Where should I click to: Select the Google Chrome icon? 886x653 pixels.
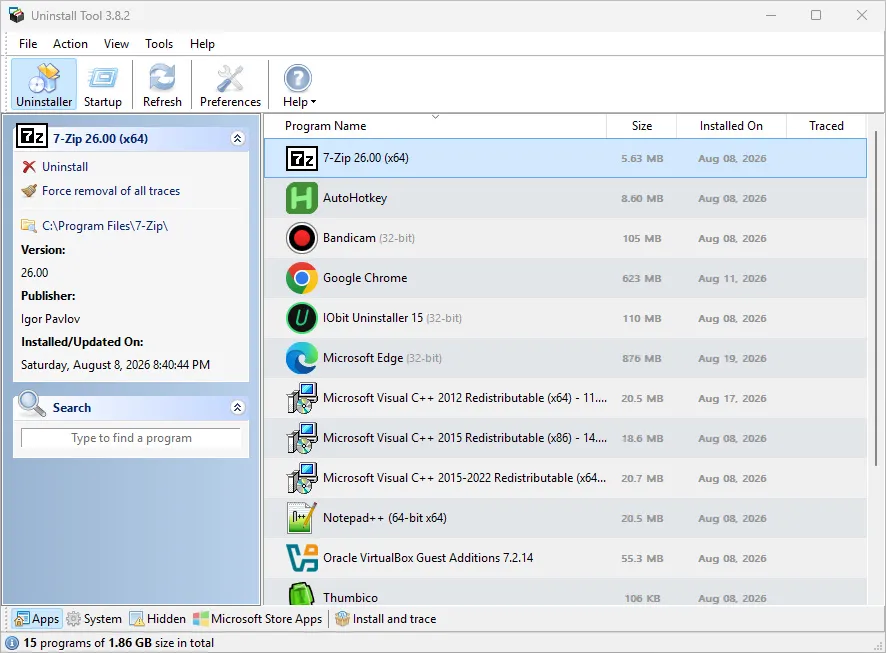click(302, 278)
